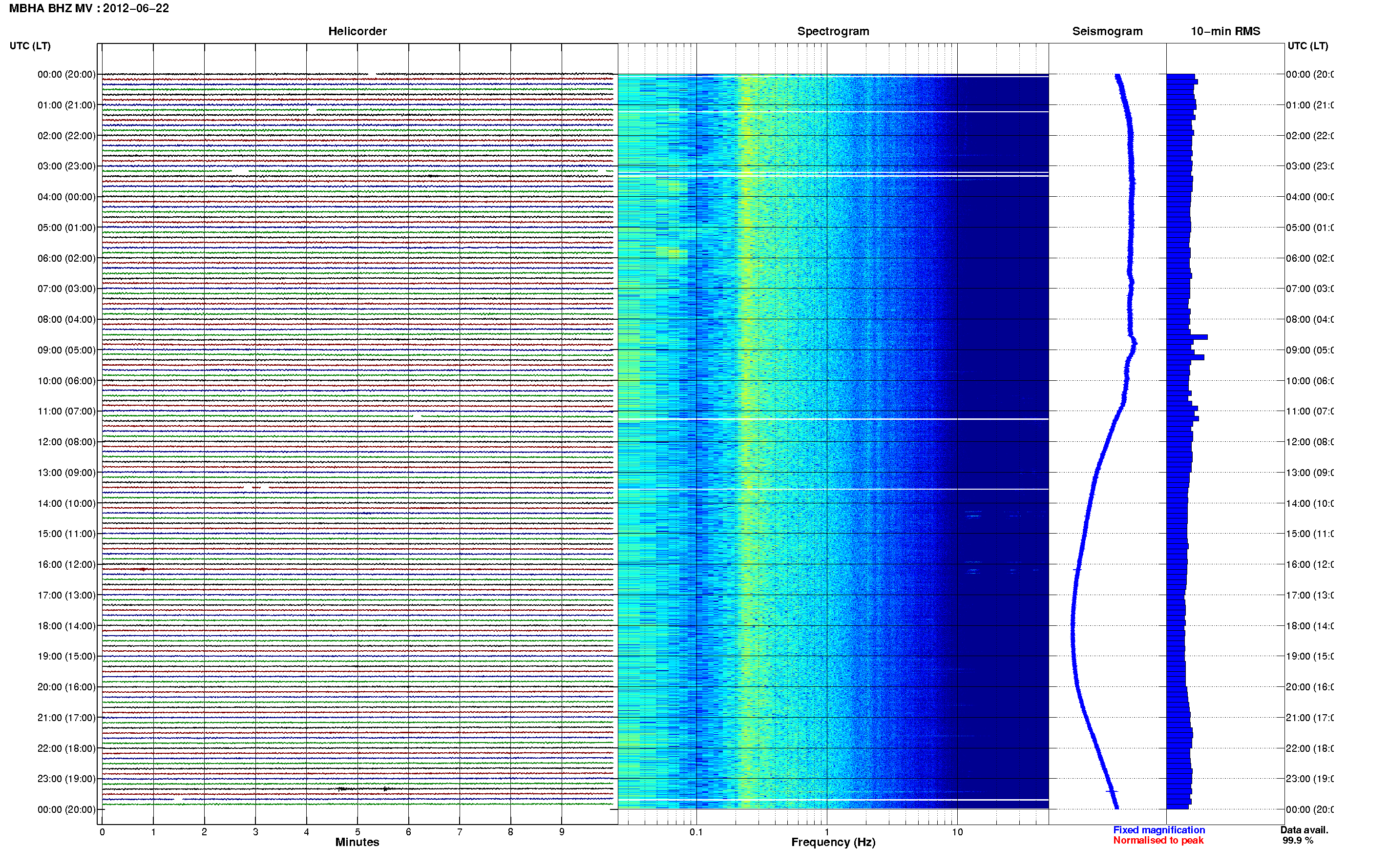The height and width of the screenshot is (868, 1389).
Task: Click Helicorder time label 02:00 (22:00)
Action: (x=66, y=136)
